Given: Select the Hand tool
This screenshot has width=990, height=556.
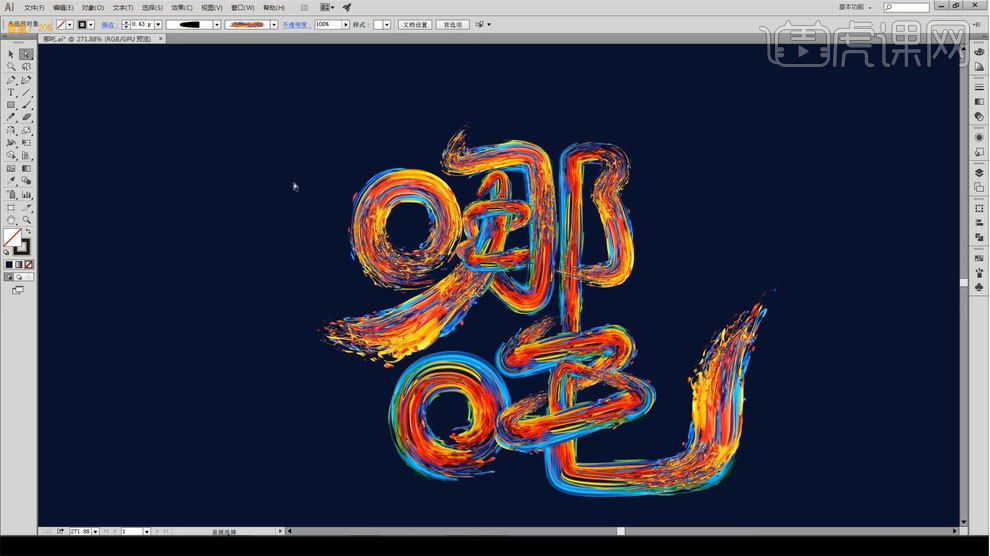Looking at the screenshot, I should point(11,220).
